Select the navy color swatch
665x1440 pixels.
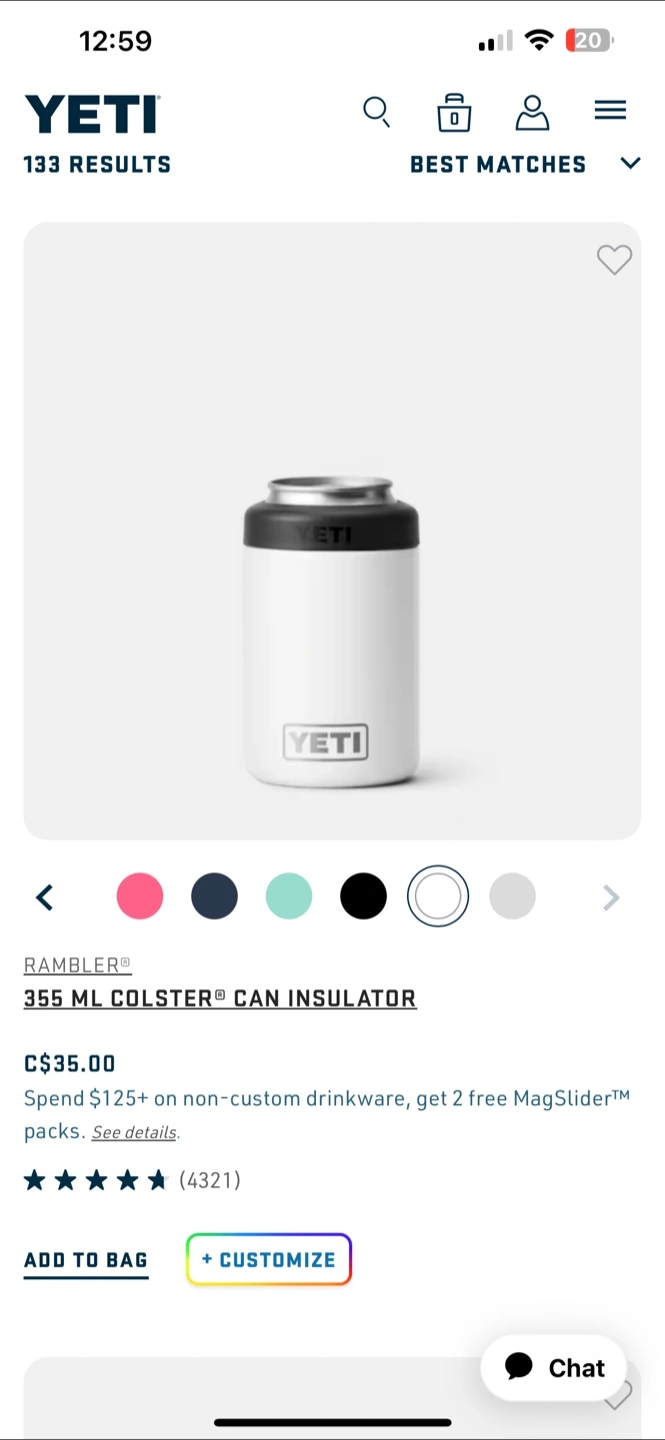pyautogui.click(x=214, y=896)
